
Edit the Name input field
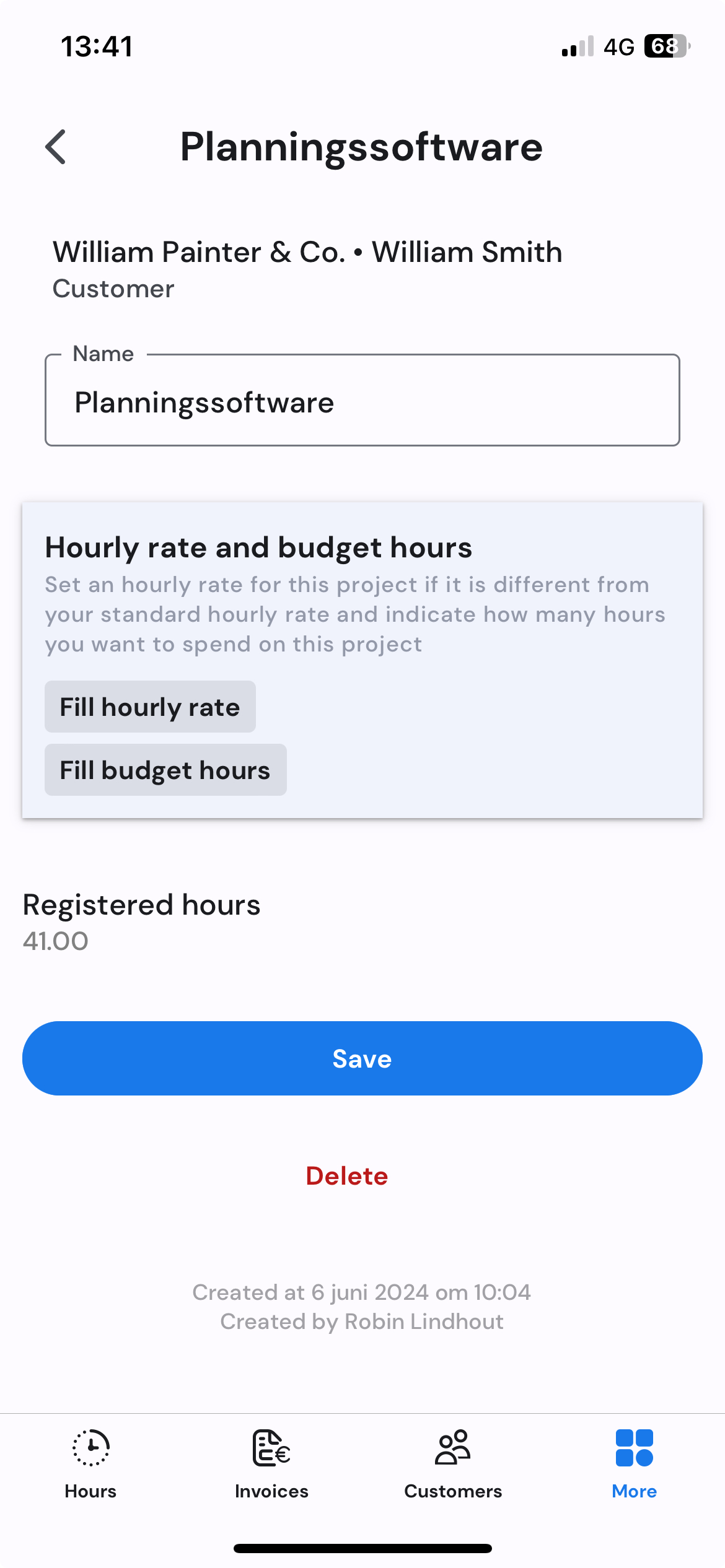pos(362,400)
